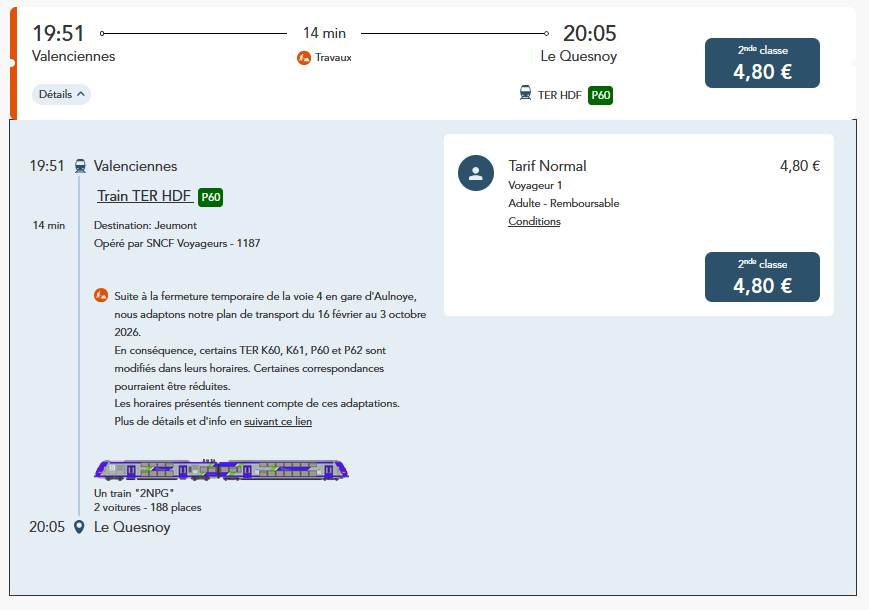Image resolution: width=869 pixels, height=610 pixels.
Task: Click 'Destination: Jeumont' text
Action: (145, 225)
